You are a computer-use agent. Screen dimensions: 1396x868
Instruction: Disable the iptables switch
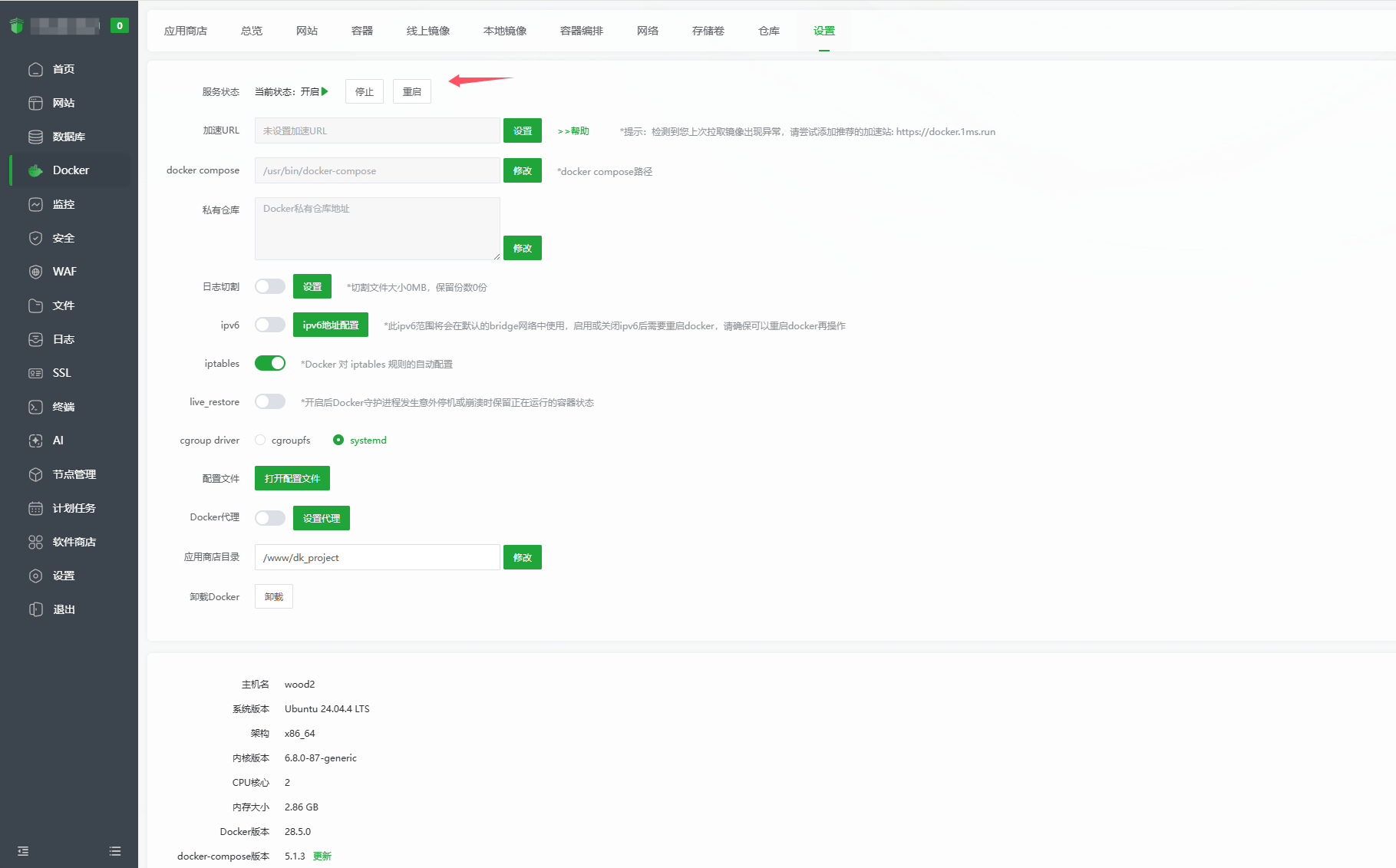(270, 363)
